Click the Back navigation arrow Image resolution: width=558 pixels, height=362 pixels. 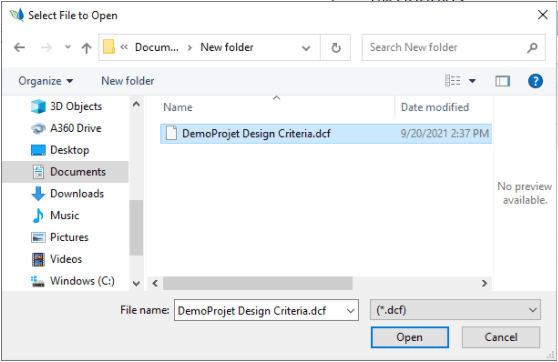tap(19, 47)
